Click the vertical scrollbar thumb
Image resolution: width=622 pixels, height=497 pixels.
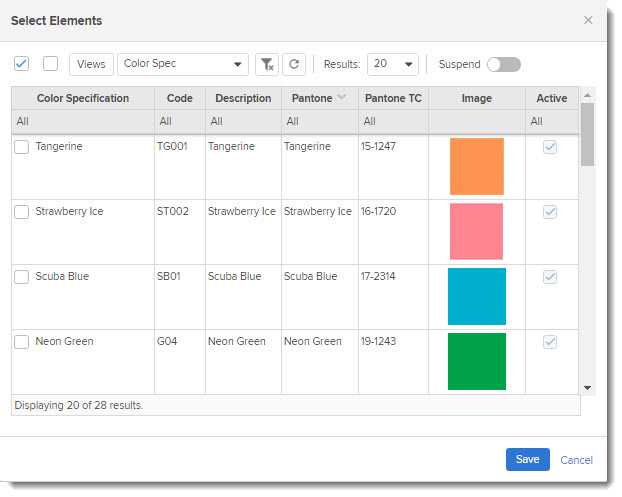coord(587,134)
